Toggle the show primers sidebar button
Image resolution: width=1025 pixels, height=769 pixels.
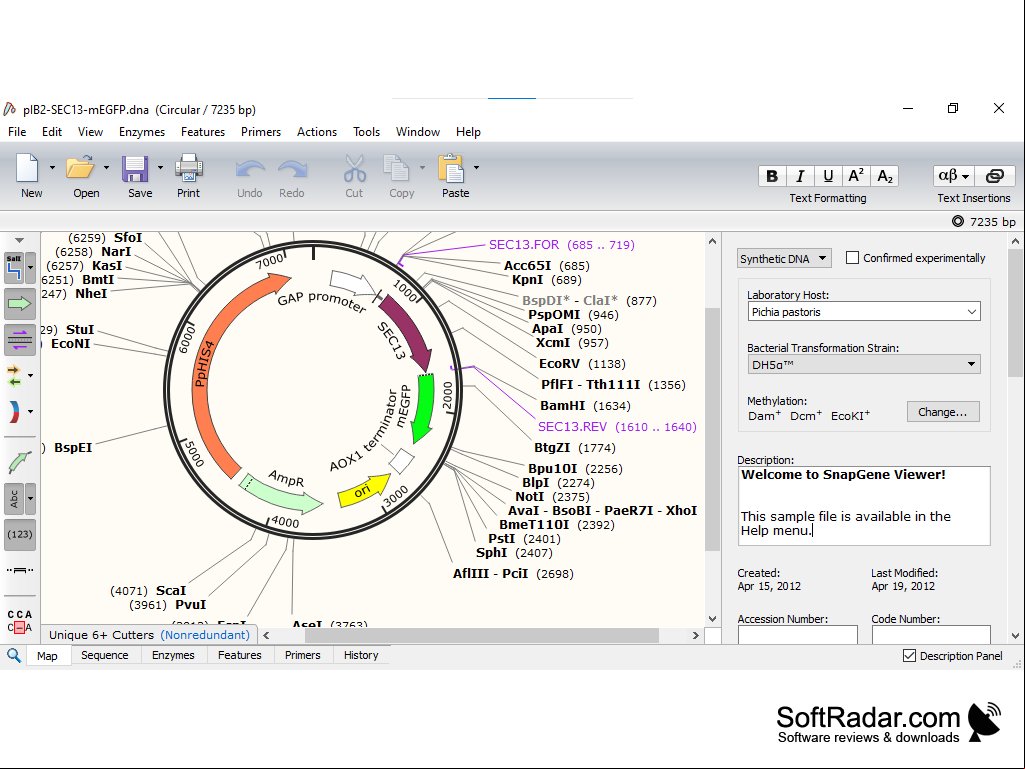(x=20, y=339)
